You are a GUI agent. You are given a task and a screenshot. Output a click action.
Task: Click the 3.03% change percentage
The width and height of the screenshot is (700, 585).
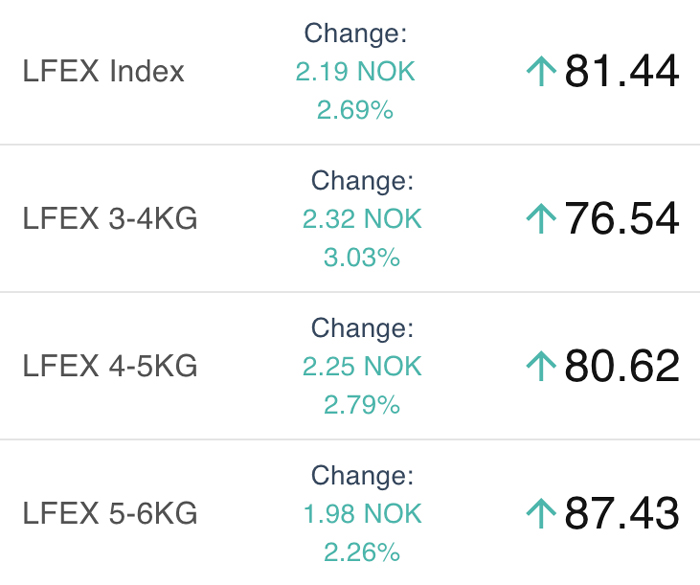pyautogui.click(x=362, y=257)
